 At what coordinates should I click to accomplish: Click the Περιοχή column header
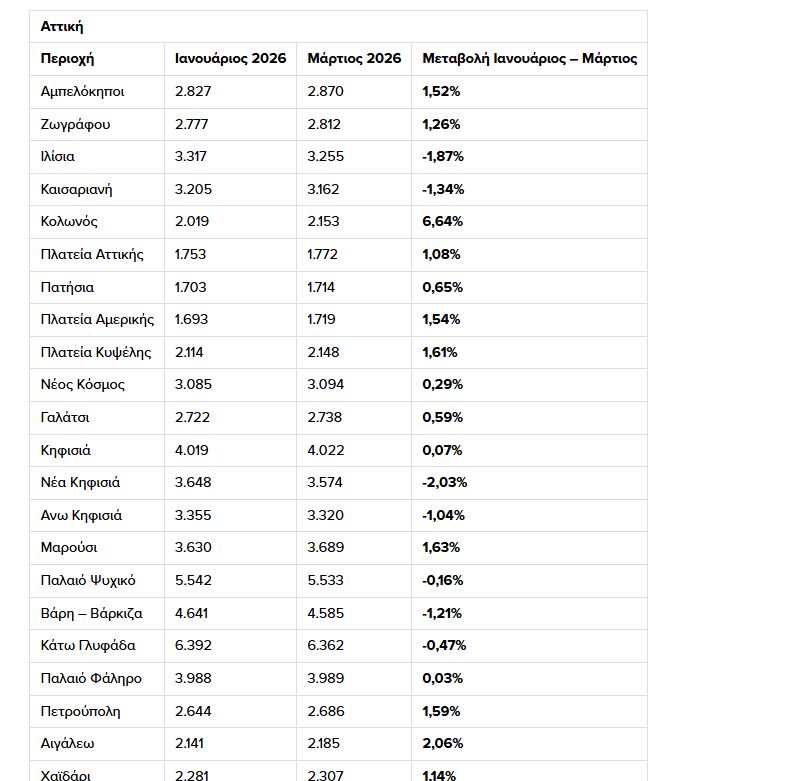coord(68,59)
